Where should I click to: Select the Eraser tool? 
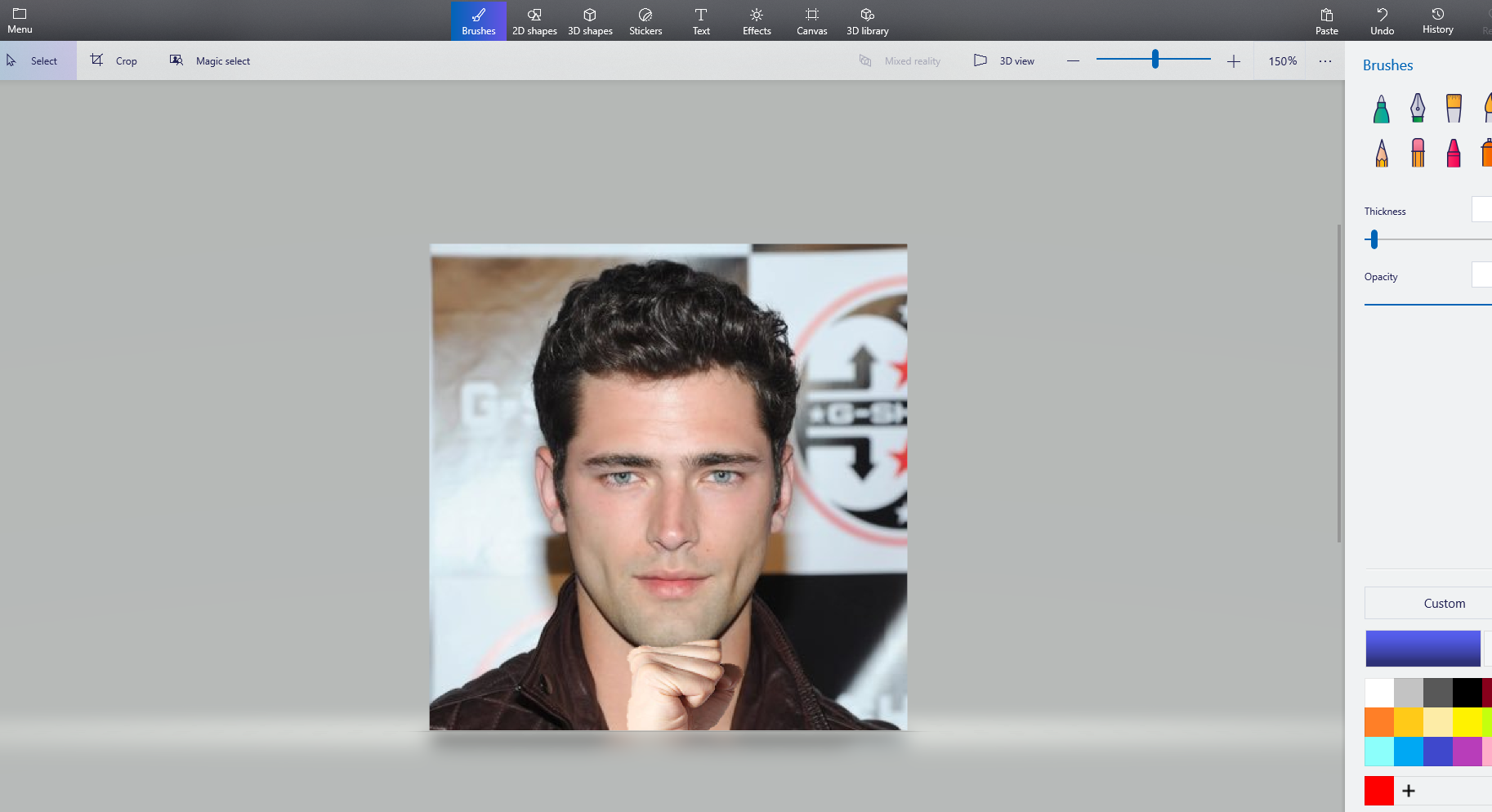pyautogui.click(x=1418, y=153)
